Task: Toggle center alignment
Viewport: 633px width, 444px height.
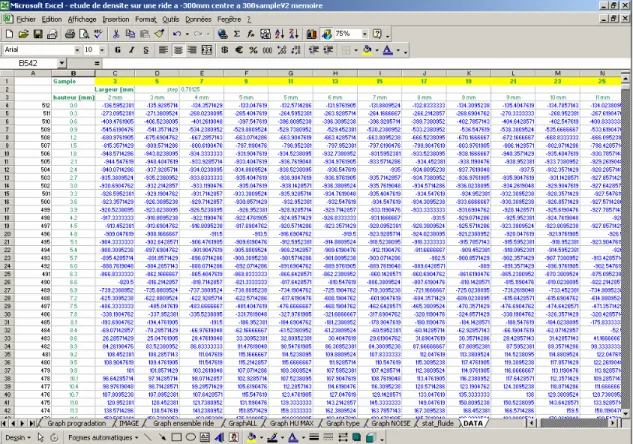Action: 178,50
